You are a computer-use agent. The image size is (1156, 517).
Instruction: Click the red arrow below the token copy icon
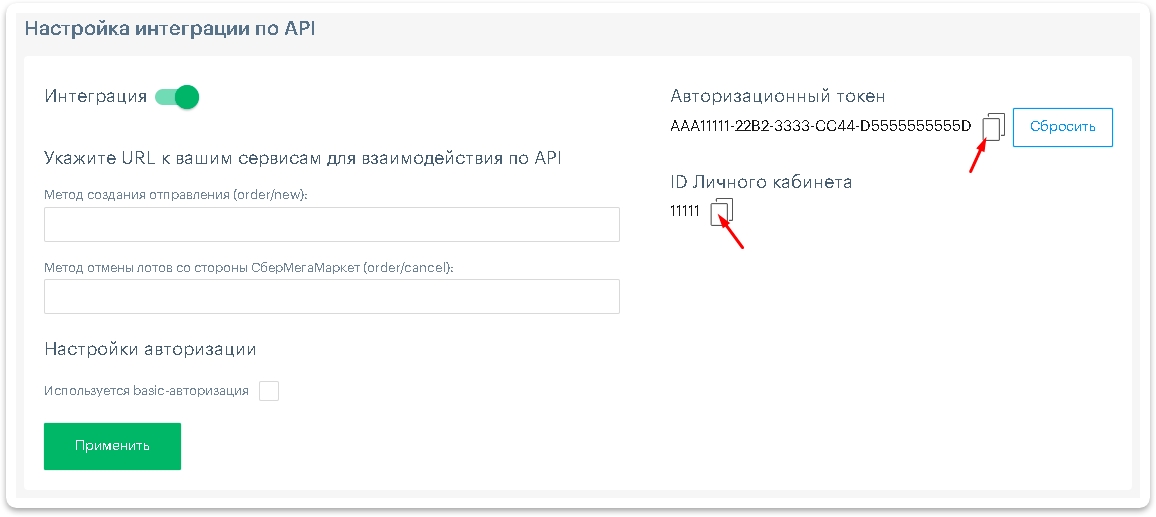(x=977, y=158)
